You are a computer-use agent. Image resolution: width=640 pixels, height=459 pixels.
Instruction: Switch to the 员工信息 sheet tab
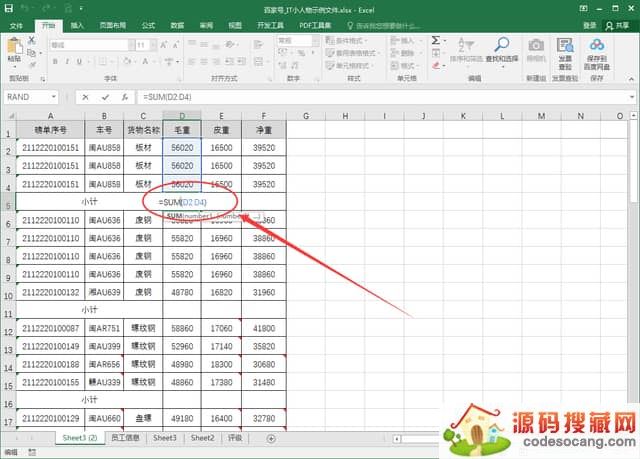click(126, 438)
